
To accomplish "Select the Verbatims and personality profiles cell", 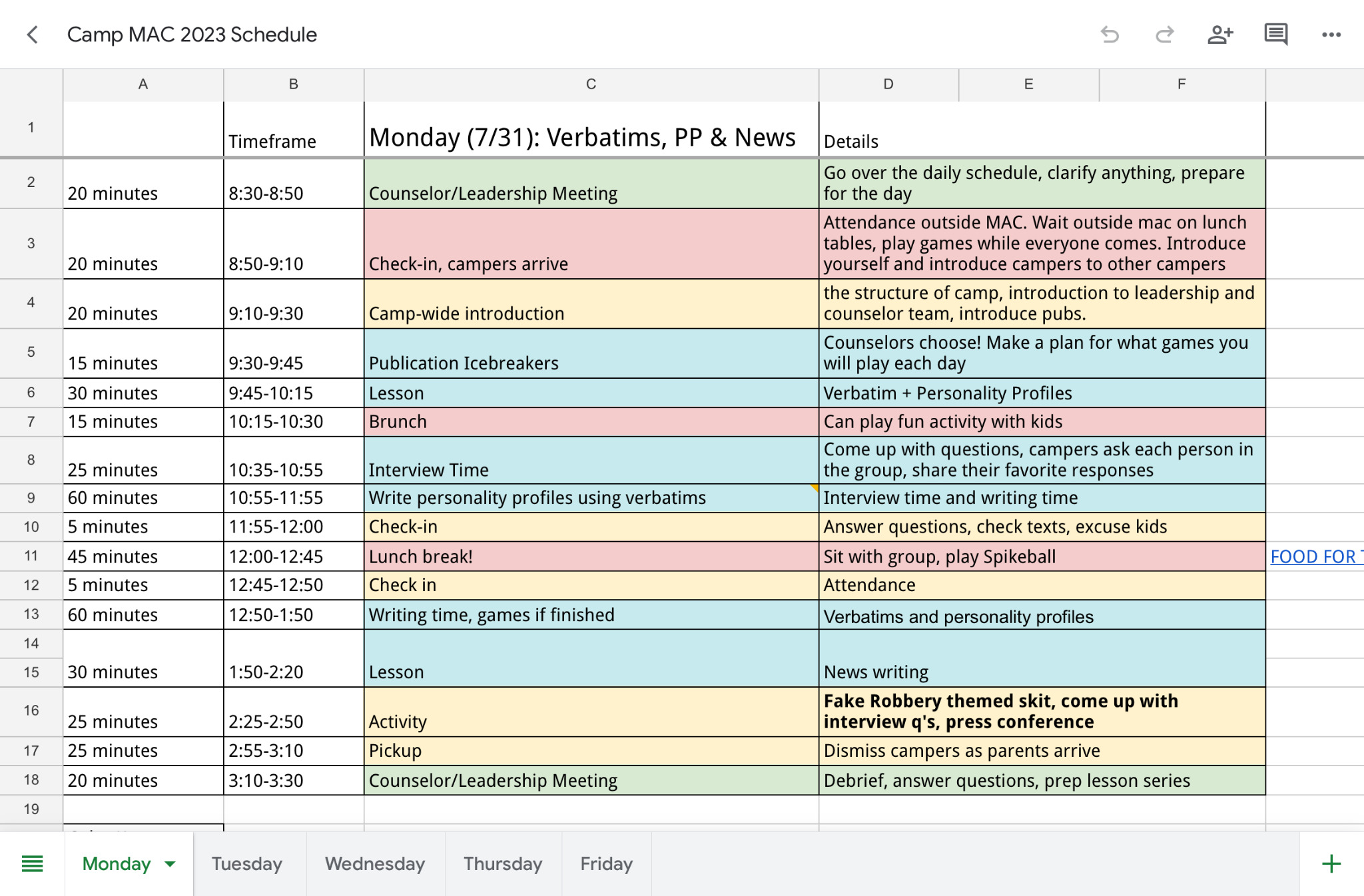I will (1042, 614).
